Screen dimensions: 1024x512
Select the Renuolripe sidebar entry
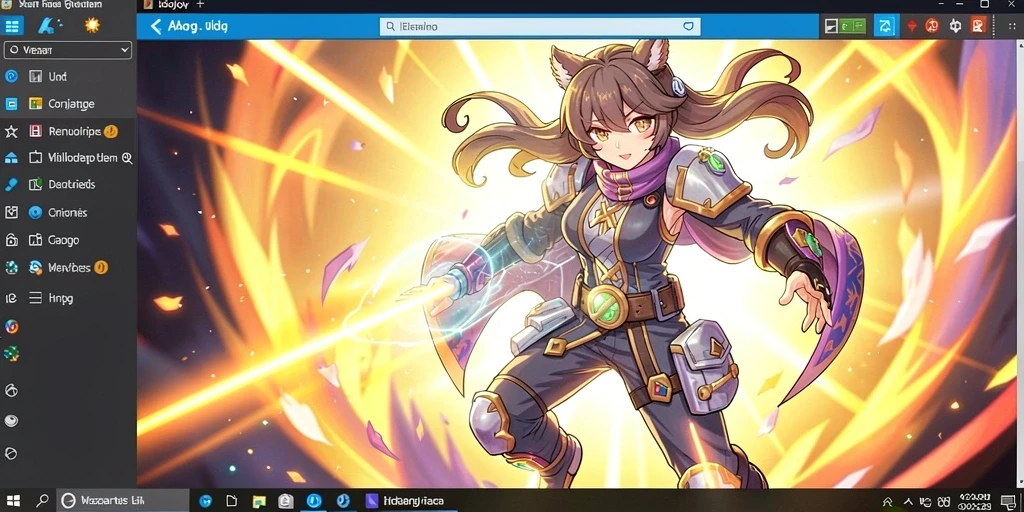coord(74,131)
